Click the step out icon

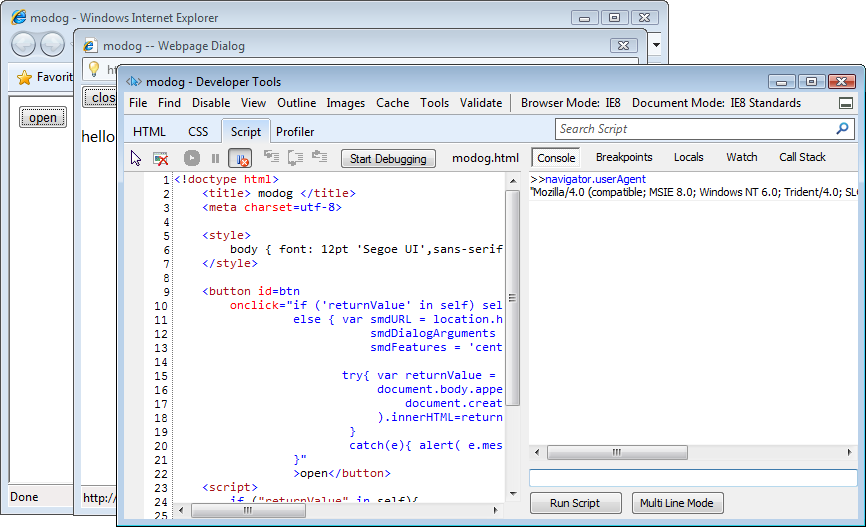[x=320, y=157]
